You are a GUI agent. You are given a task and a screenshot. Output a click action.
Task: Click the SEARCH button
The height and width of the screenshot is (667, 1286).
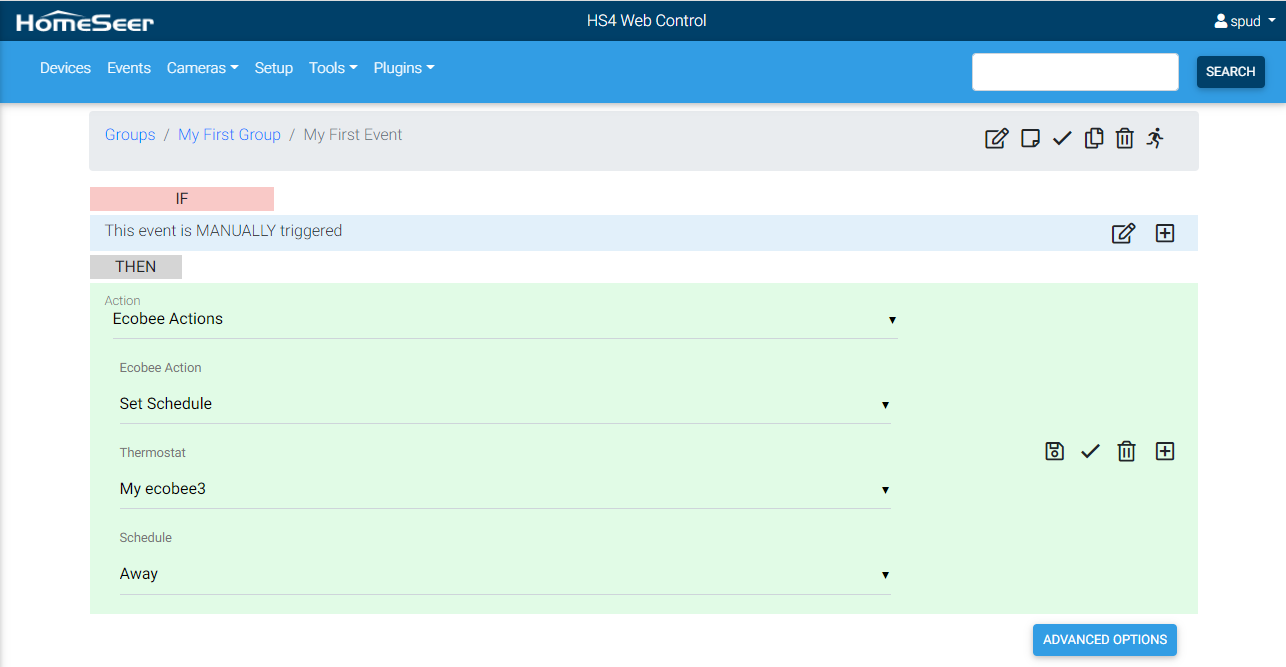(x=1230, y=72)
